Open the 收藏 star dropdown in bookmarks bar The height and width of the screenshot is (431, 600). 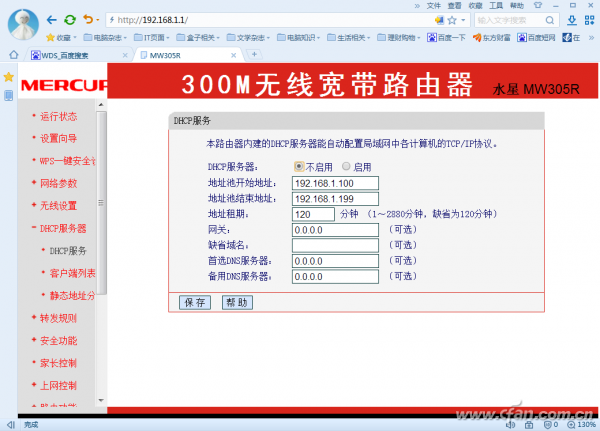tap(61, 38)
